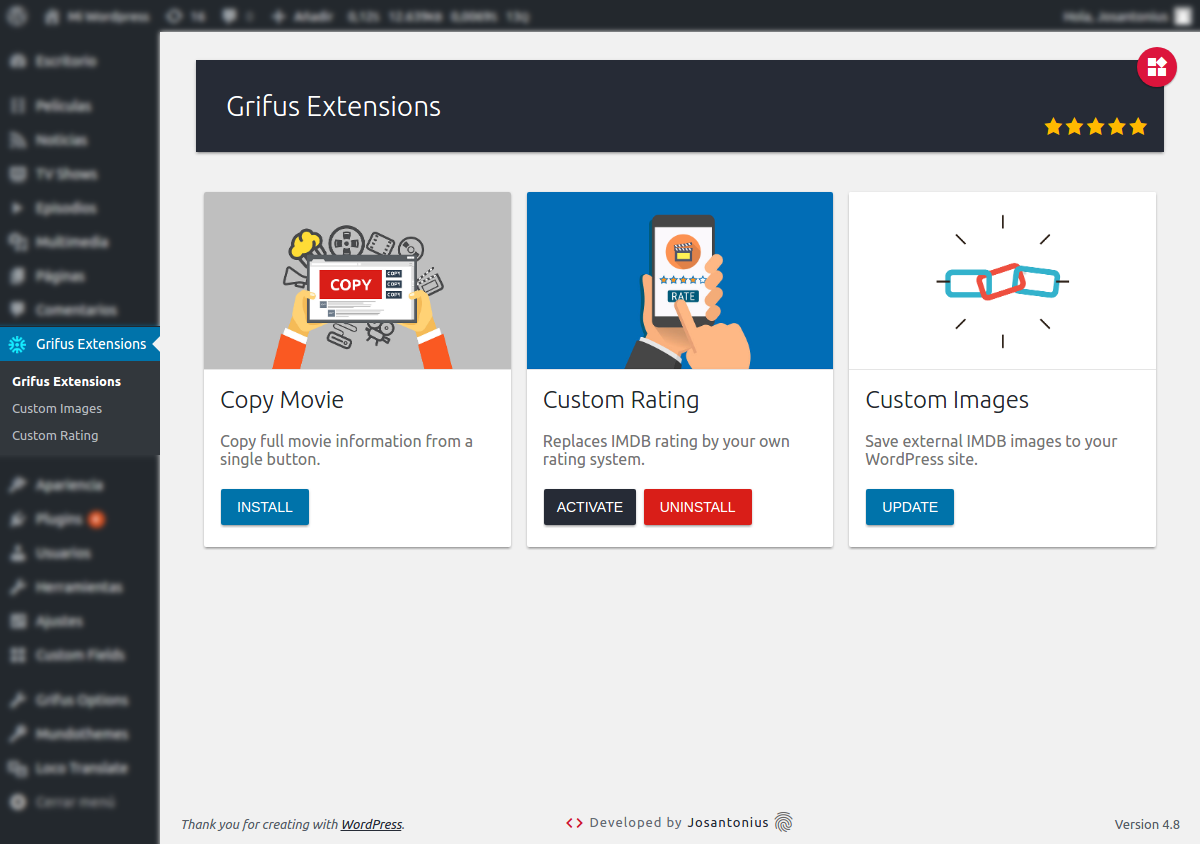Click the fingerprint icon in footer
This screenshot has width=1200, height=844.
pos(783,822)
